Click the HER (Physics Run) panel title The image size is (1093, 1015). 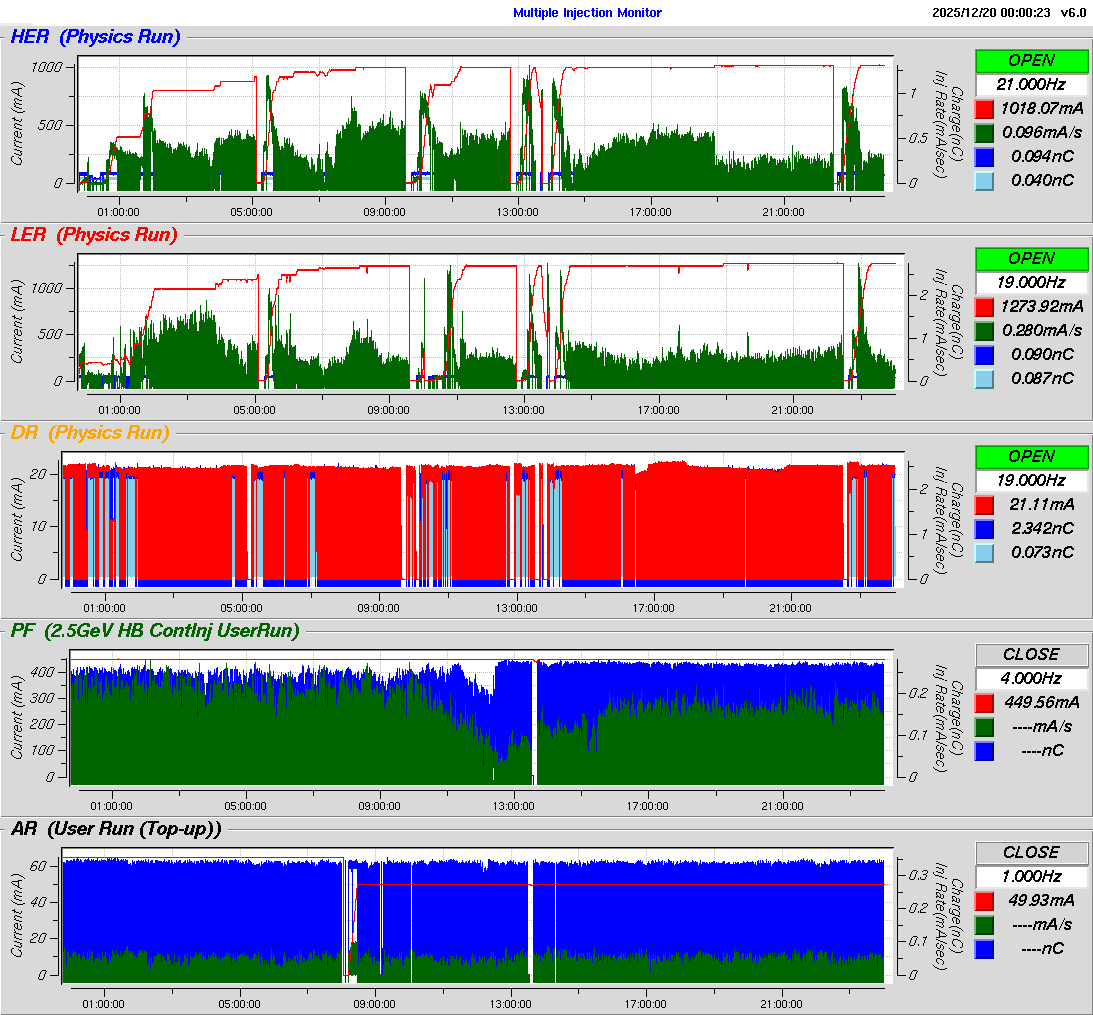click(95, 37)
